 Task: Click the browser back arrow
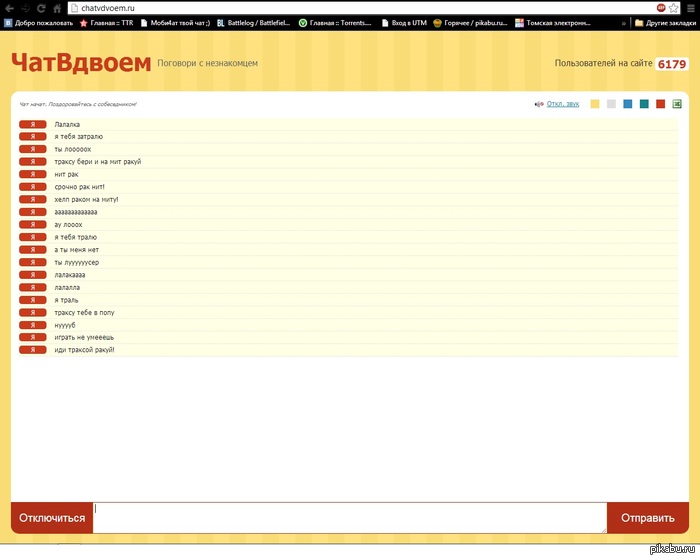9,8
